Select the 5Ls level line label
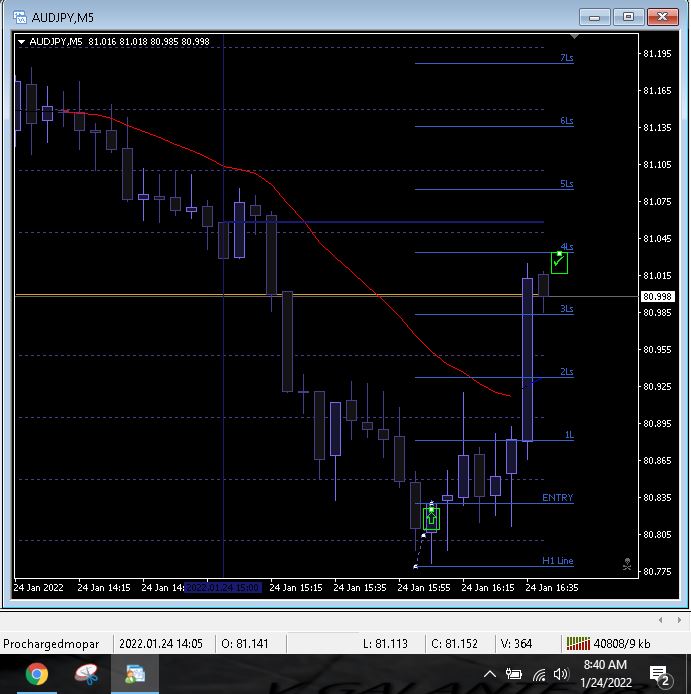691x694 pixels. point(567,183)
